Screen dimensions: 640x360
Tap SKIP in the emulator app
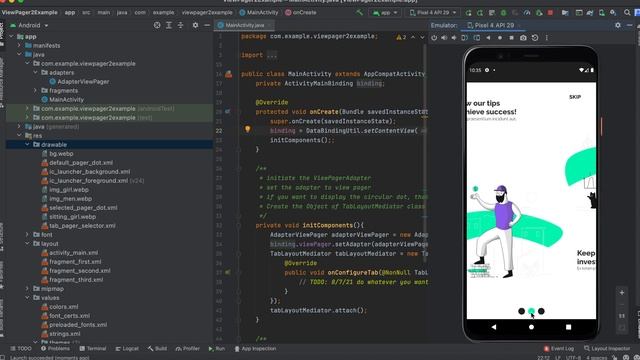[x=575, y=97]
